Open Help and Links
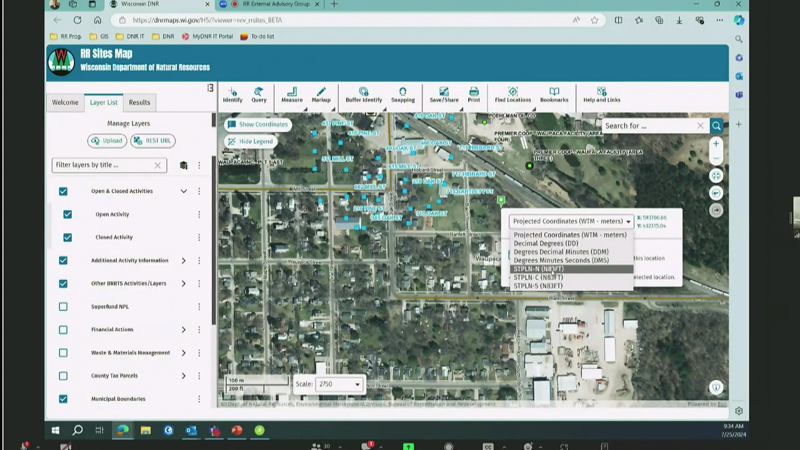Image resolution: width=800 pixels, height=450 pixels. tap(602, 95)
